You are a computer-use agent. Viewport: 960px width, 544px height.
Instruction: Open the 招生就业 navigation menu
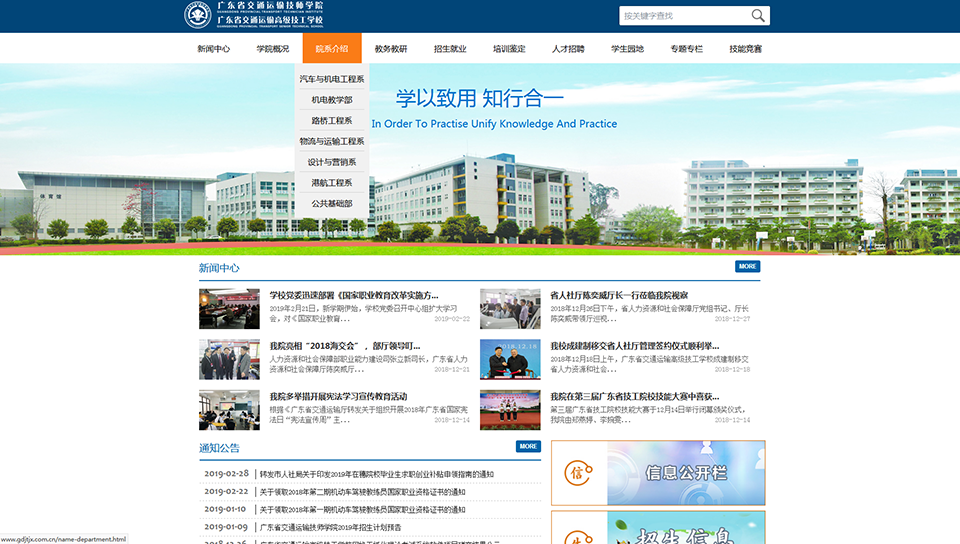click(450, 49)
